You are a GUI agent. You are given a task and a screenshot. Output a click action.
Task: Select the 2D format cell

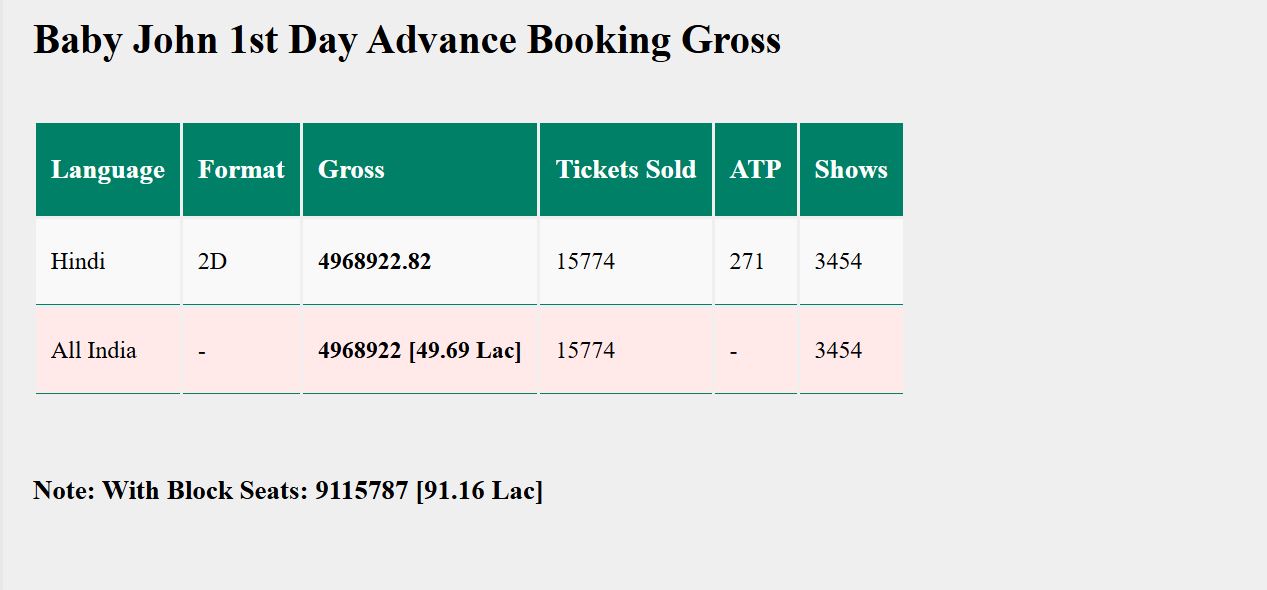coord(212,262)
